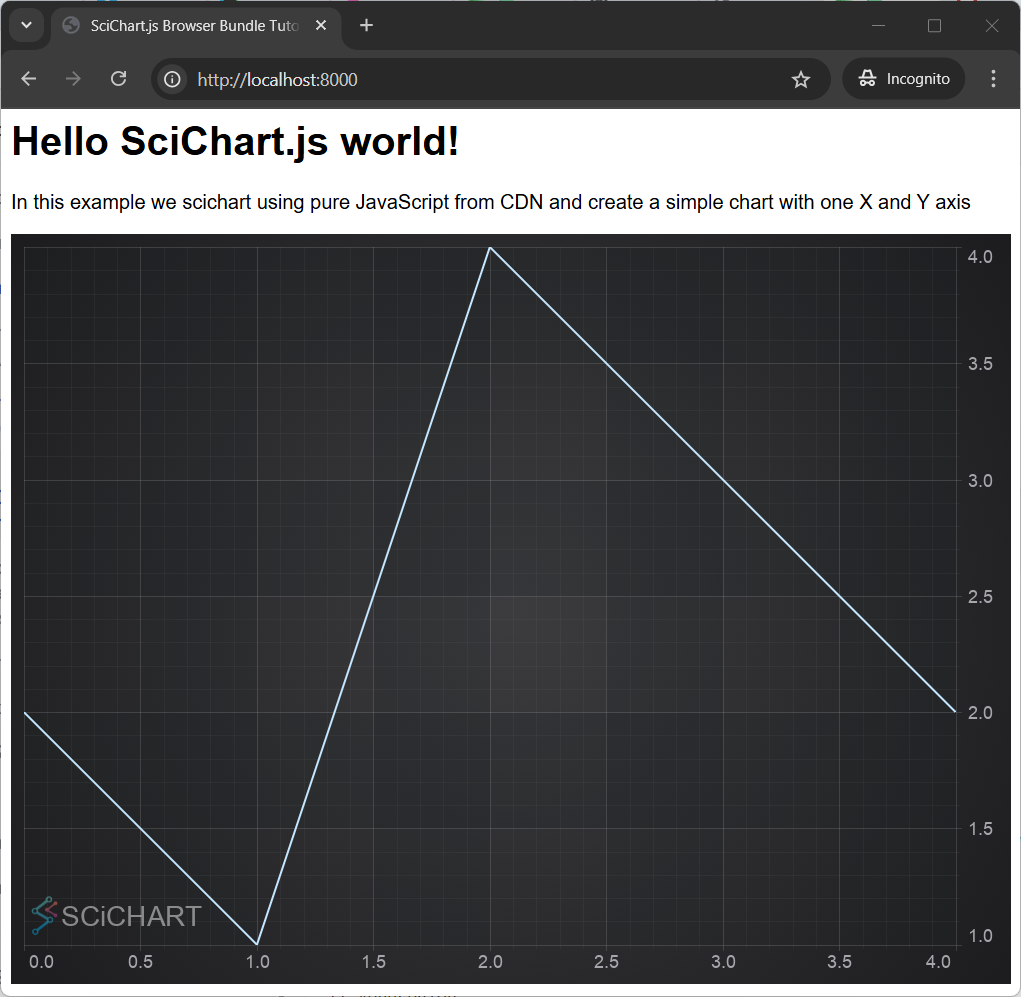Screen dimensions: 1021x997
Task: Click the chart line peak at x 2.0
Action: pyautogui.click(x=489, y=247)
